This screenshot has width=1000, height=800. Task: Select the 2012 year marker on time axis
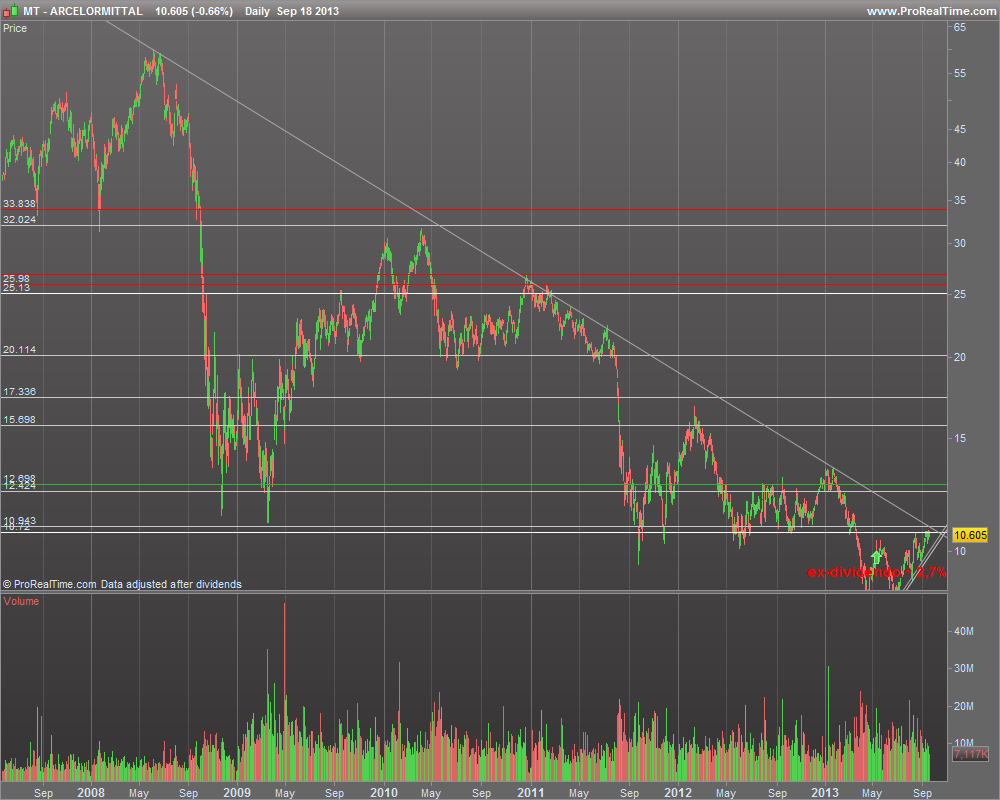pos(677,792)
